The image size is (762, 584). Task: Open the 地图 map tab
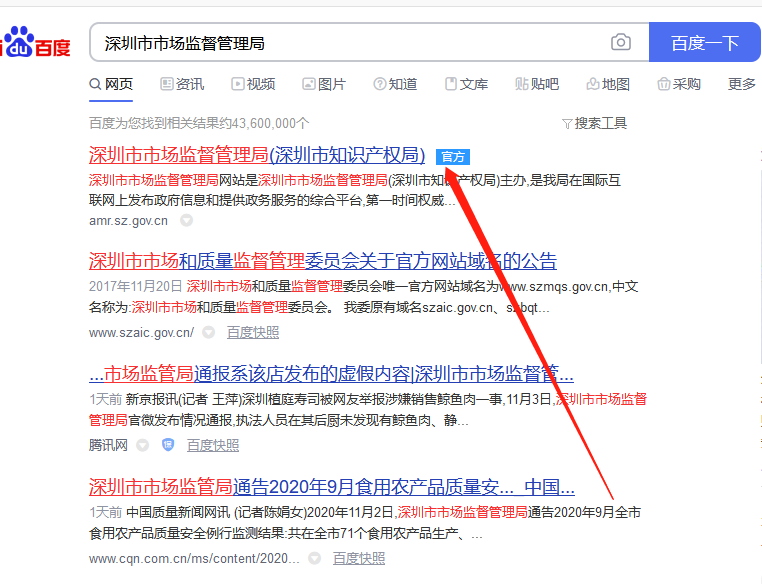[608, 84]
